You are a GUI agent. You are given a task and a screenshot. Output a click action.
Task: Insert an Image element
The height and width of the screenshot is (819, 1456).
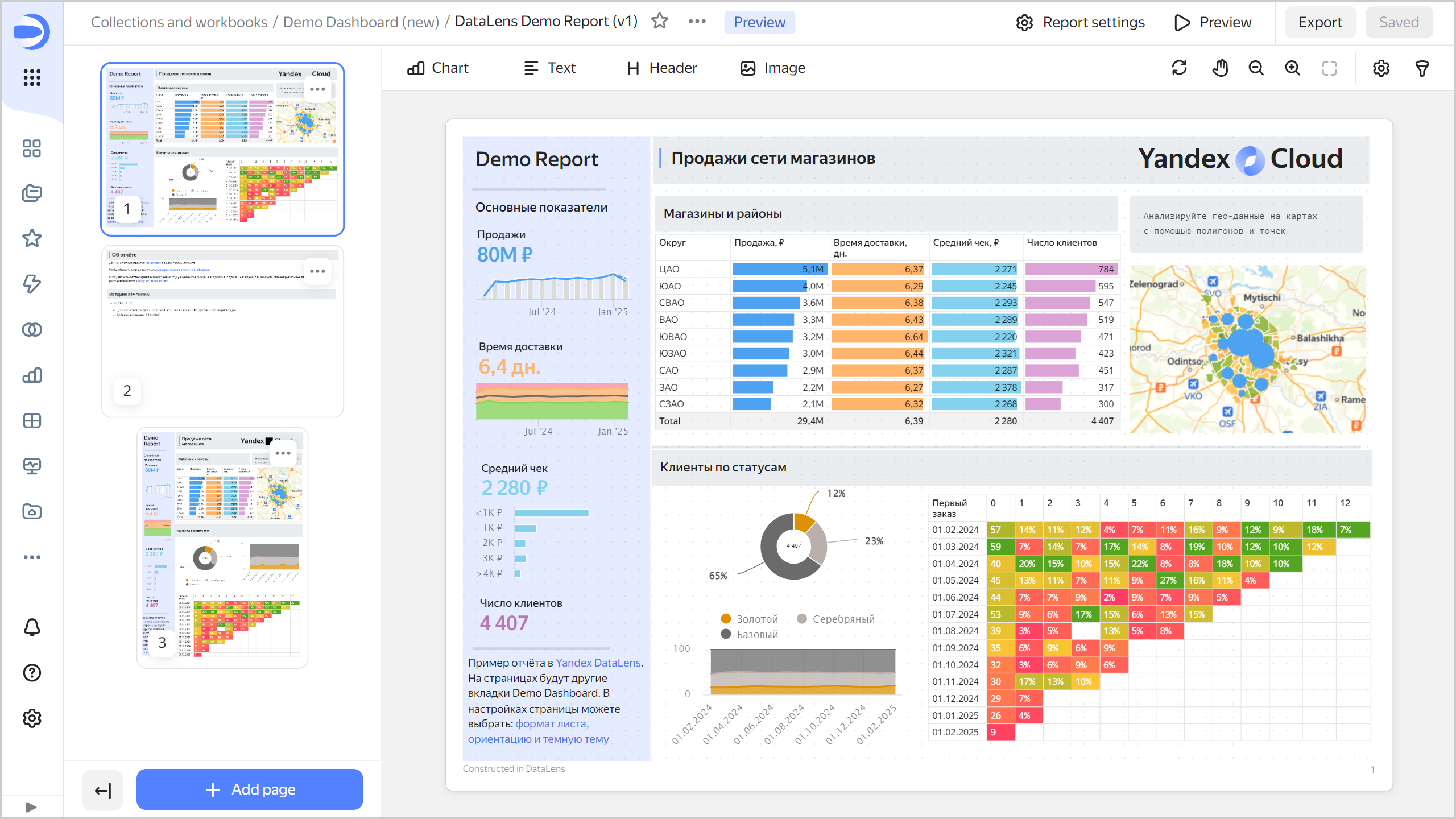coord(772,68)
